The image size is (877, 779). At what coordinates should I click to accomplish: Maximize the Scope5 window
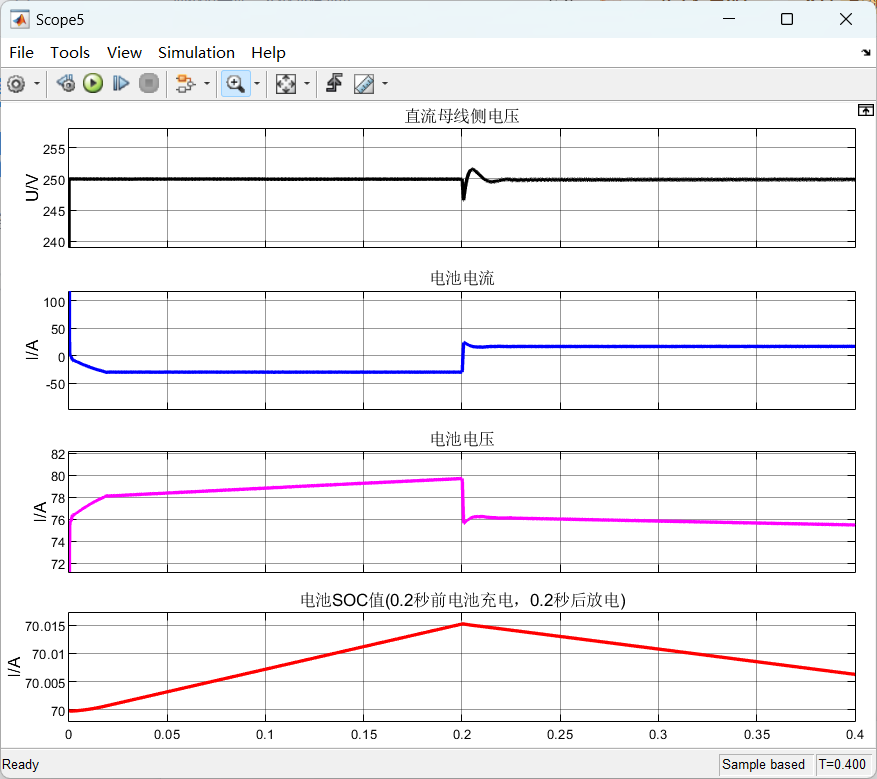click(787, 20)
